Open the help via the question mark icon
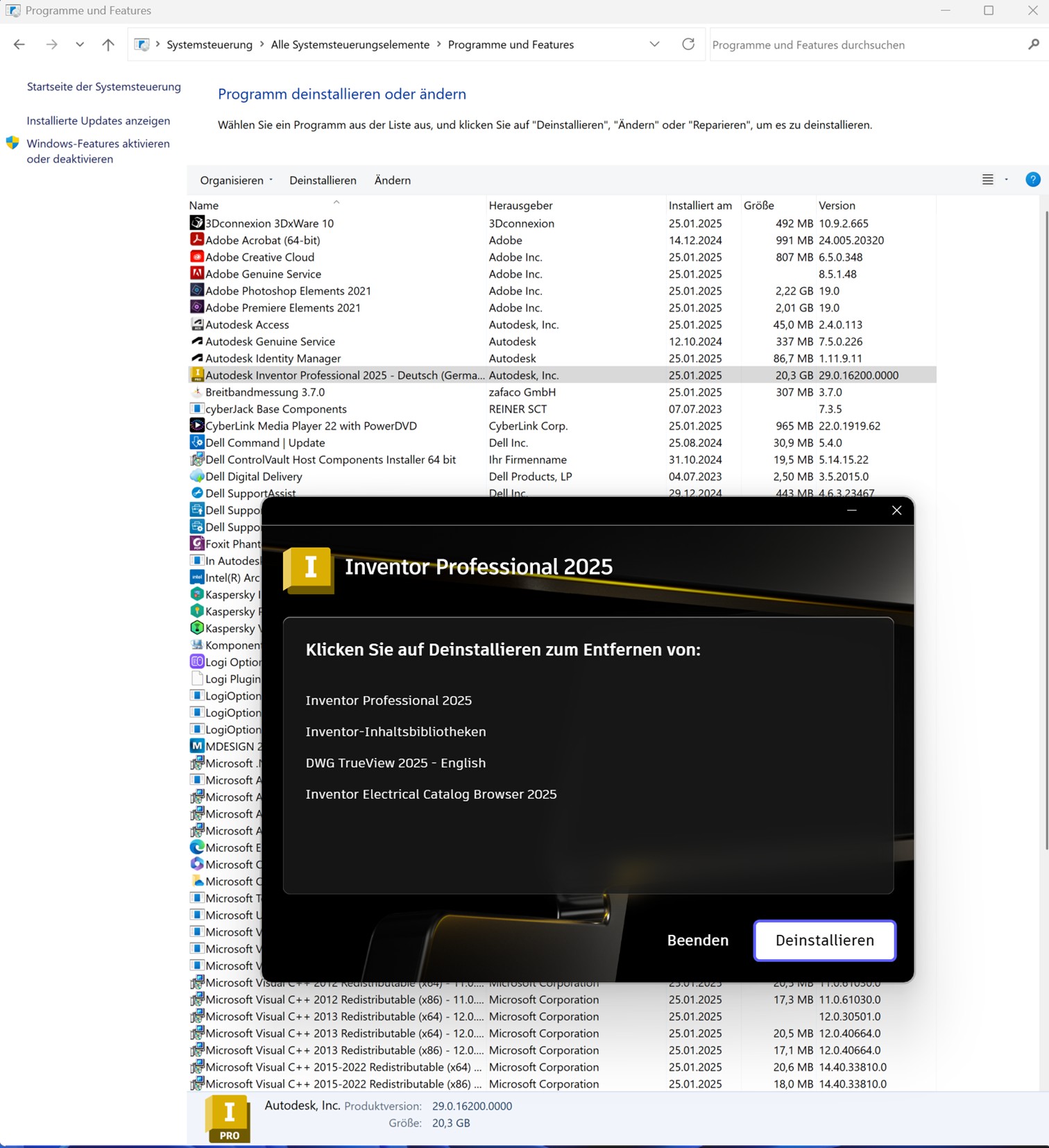 pos(1032,180)
